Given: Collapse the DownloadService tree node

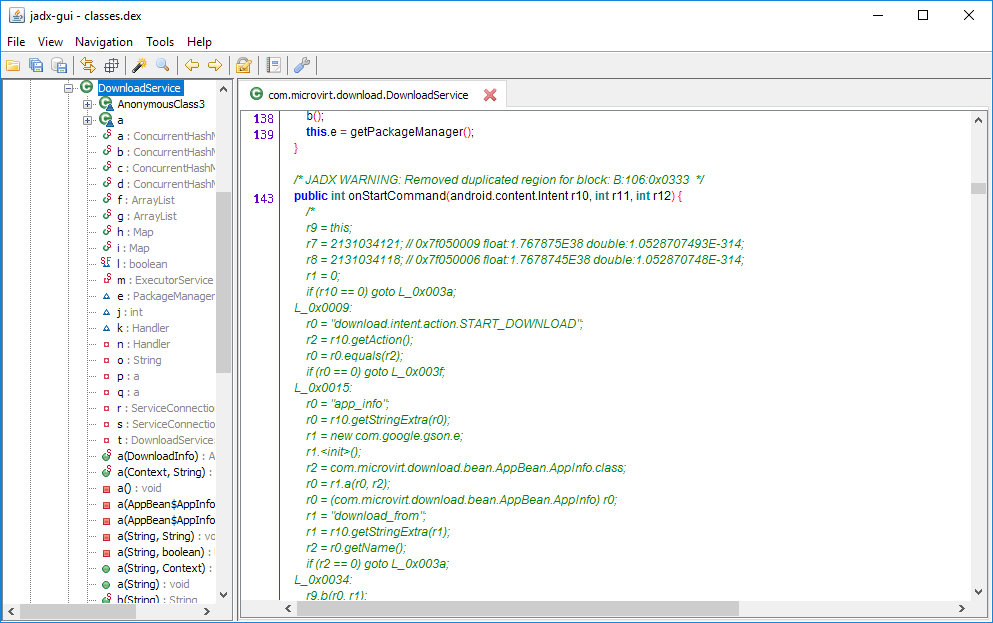Looking at the screenshot, I should coord(68,88).
